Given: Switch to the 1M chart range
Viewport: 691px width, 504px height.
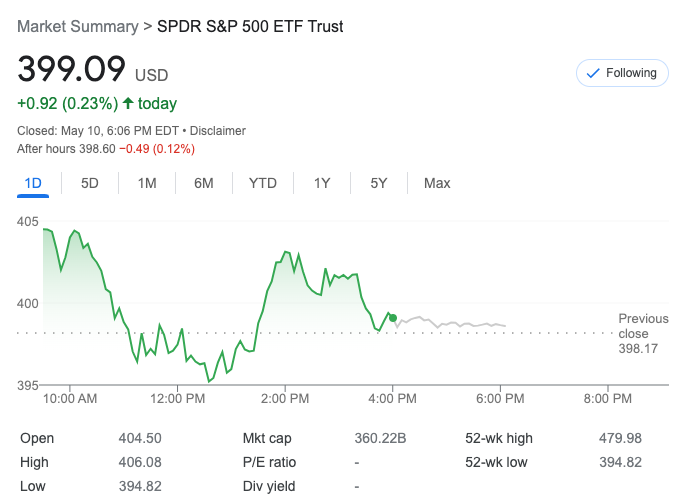Looking at the screenshot, I should pos(147,183).
